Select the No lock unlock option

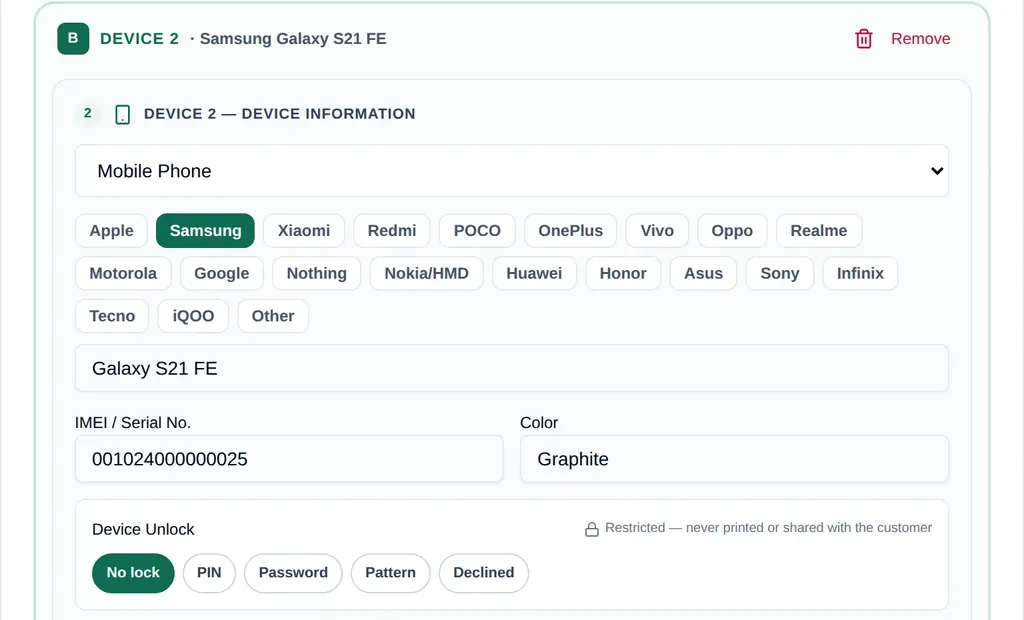(x=133, y=573)
